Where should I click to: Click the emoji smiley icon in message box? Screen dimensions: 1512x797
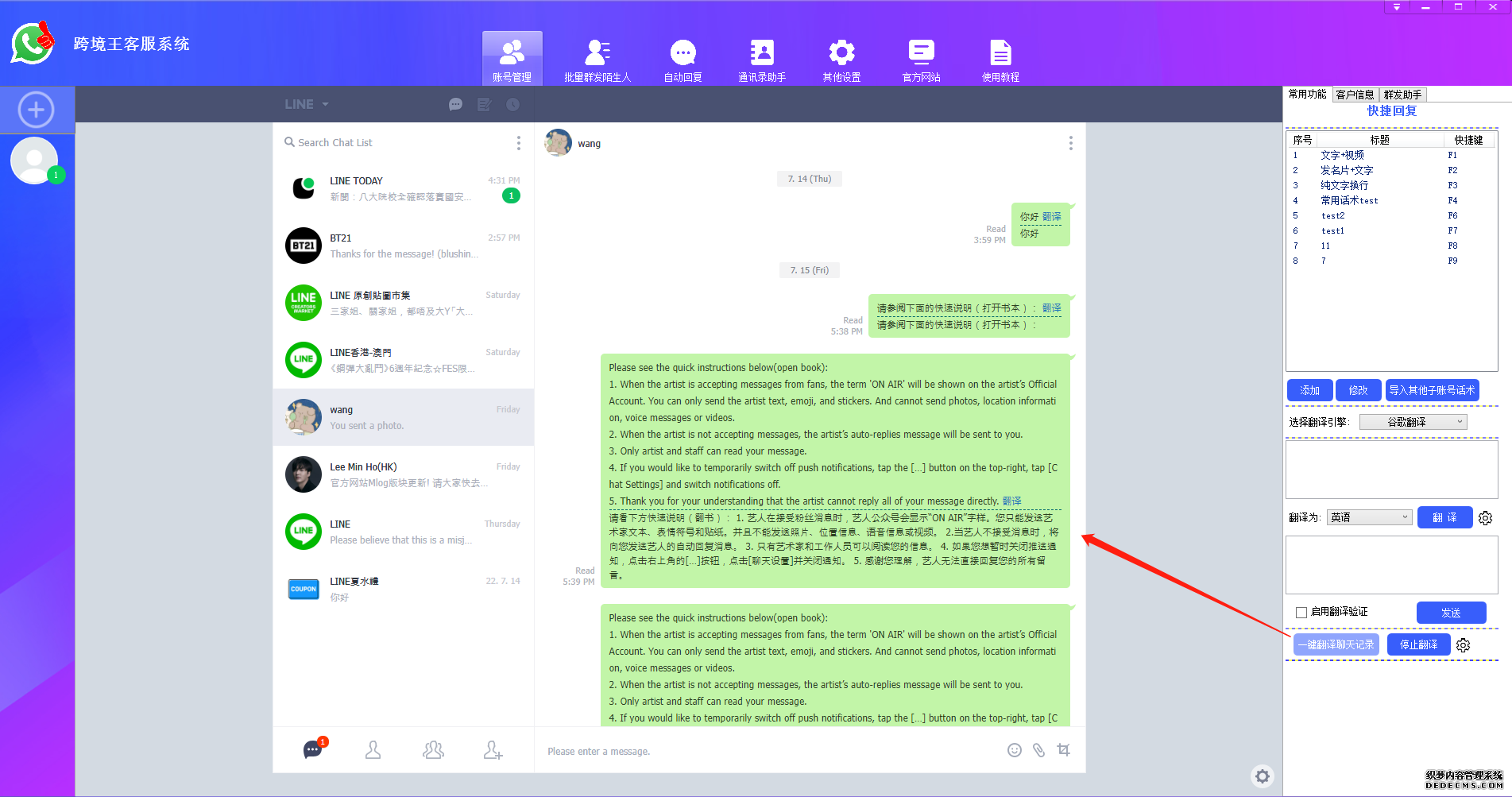tap(1014, 750)
